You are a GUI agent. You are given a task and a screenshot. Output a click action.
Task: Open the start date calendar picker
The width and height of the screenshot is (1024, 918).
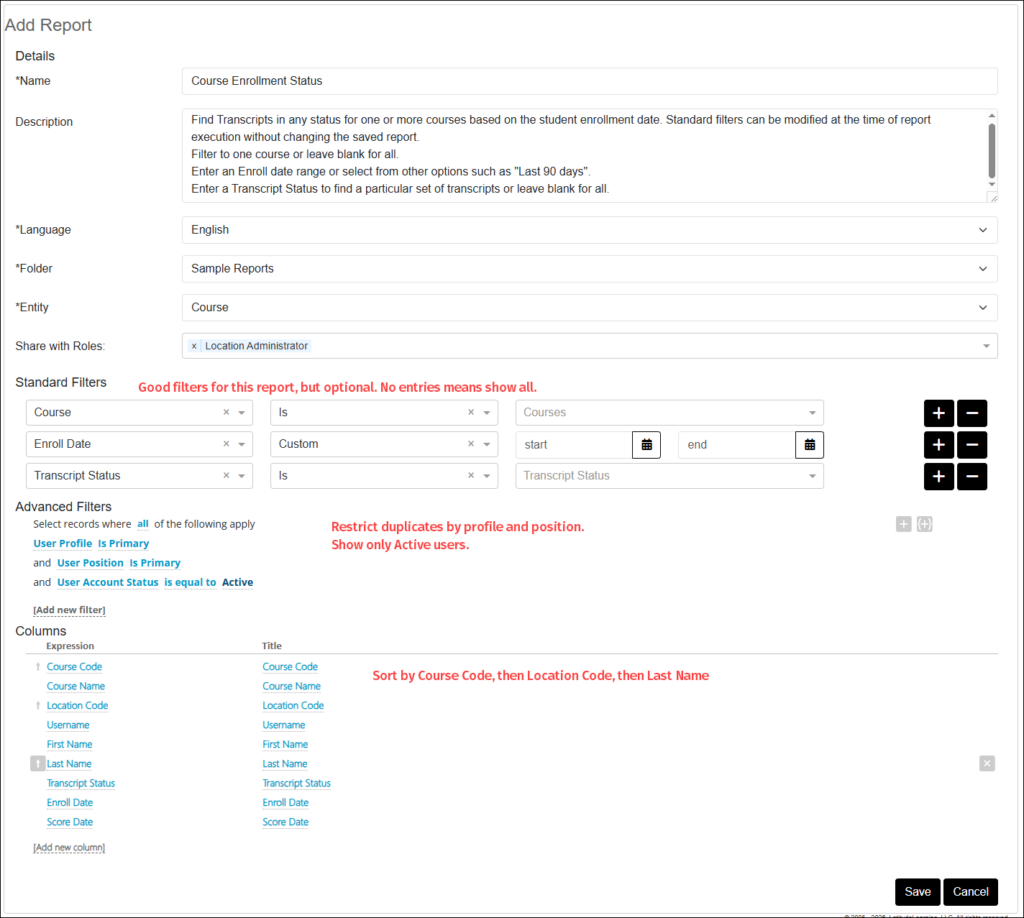(x=646, y=445)
